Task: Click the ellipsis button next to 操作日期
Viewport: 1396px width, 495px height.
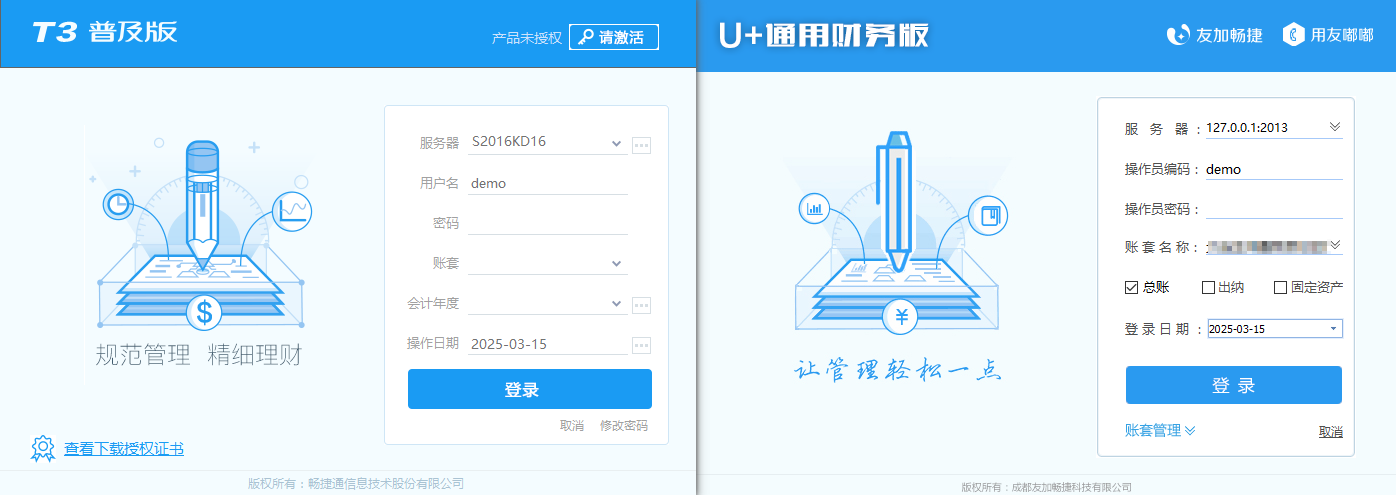Action: 641,345
